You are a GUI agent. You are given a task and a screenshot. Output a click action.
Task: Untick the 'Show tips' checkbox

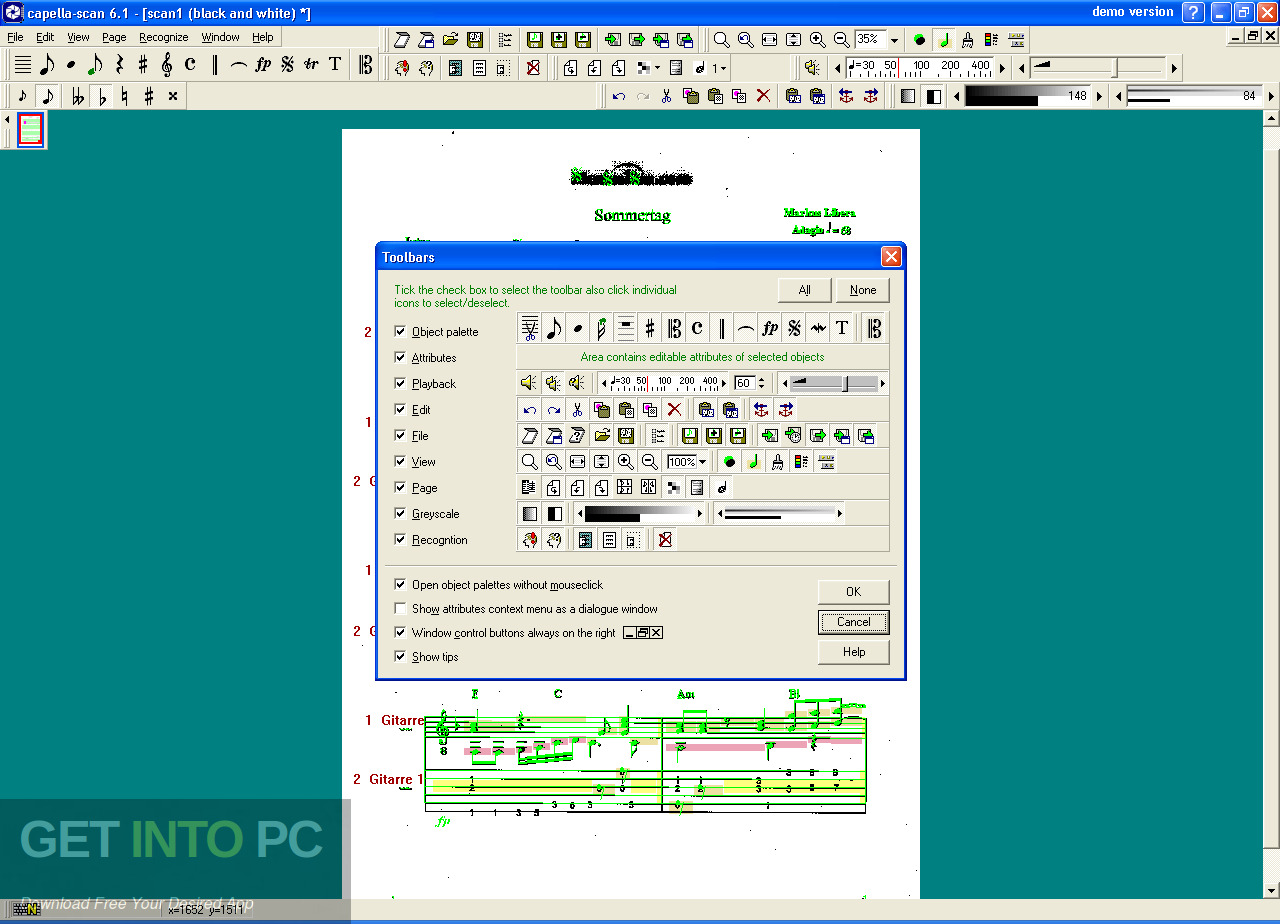click(x=401, y=656)
